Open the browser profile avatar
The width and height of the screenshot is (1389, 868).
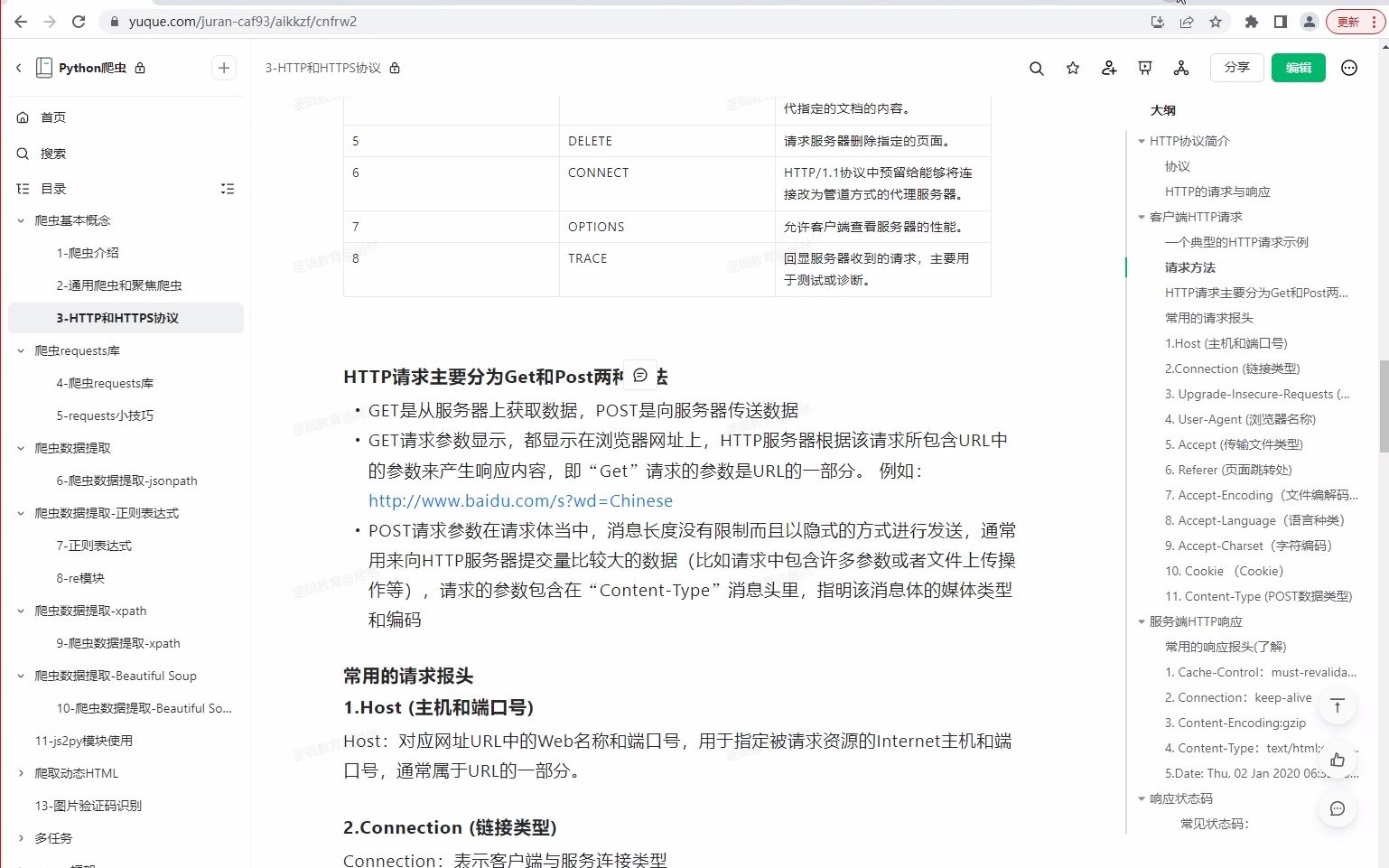[1309, 22]
